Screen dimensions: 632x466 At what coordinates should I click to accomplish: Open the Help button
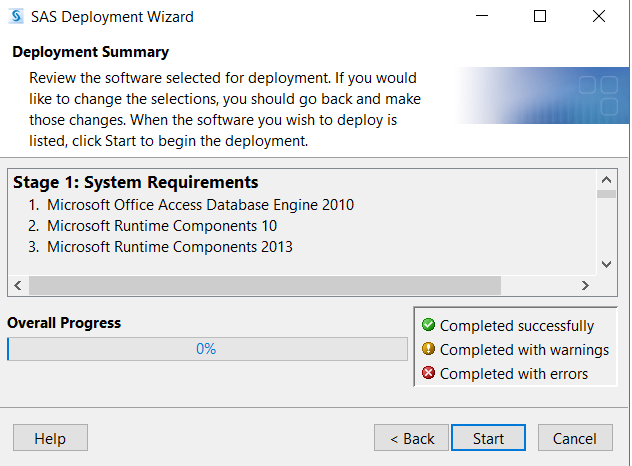tap(50, 438)
